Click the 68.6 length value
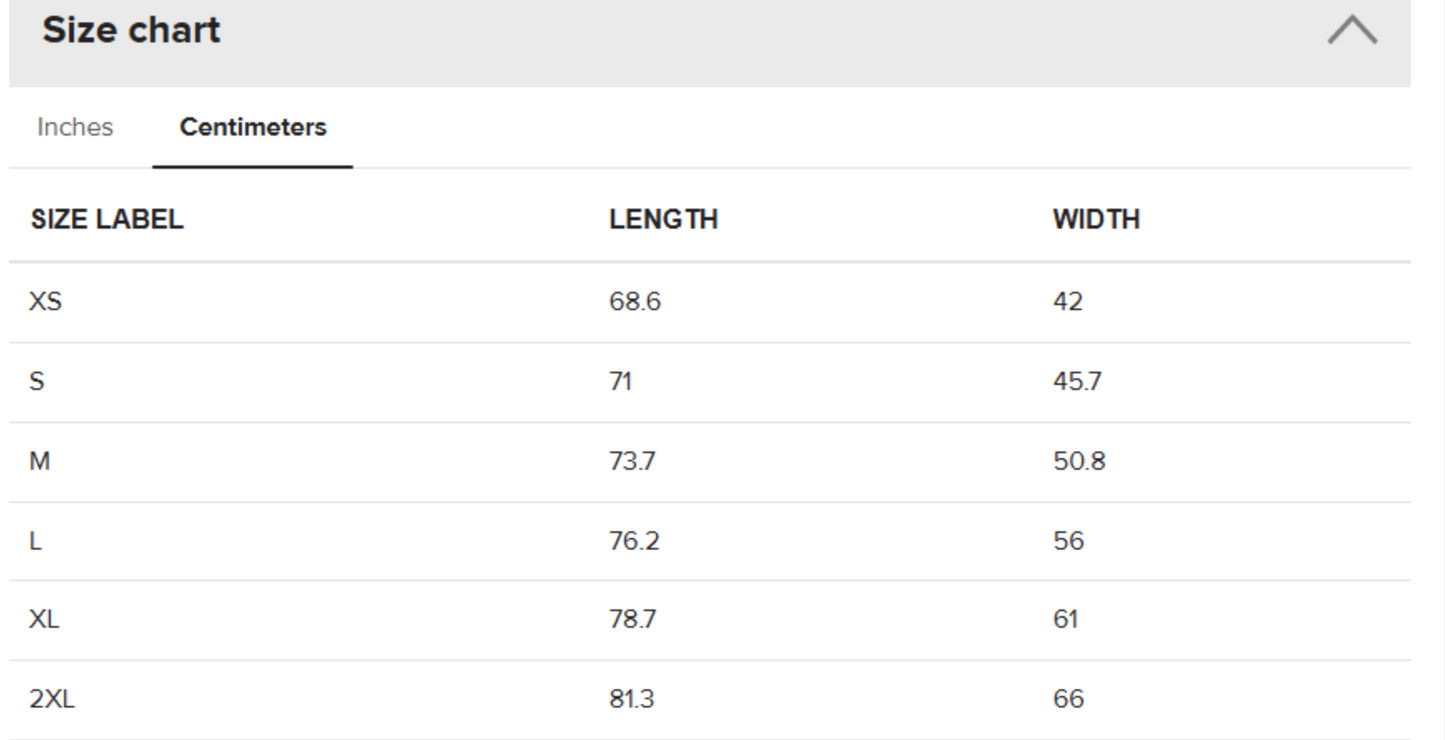The image size is (1445, 740). coord(634,301)
